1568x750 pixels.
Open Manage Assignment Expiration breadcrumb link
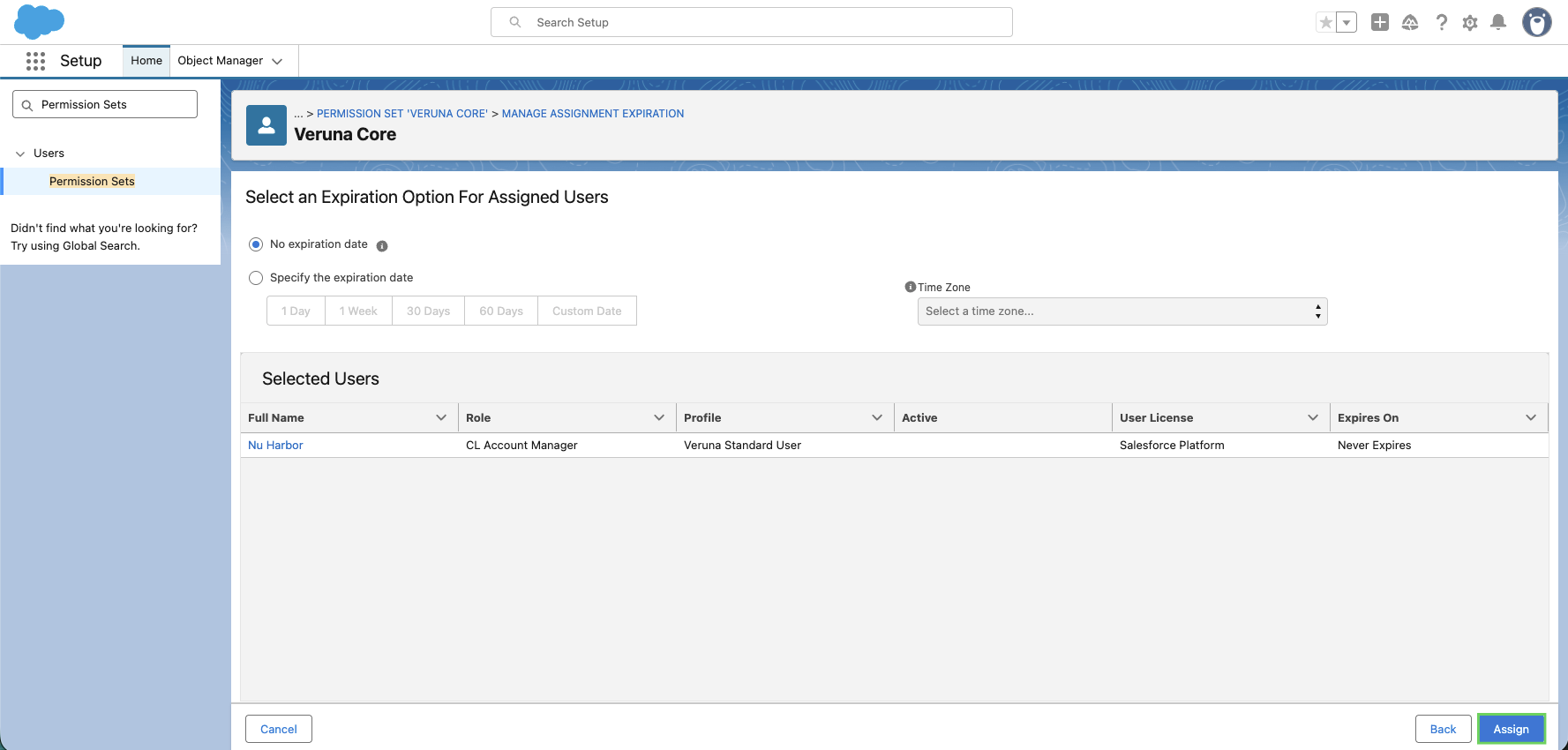(x=593, y=114)
